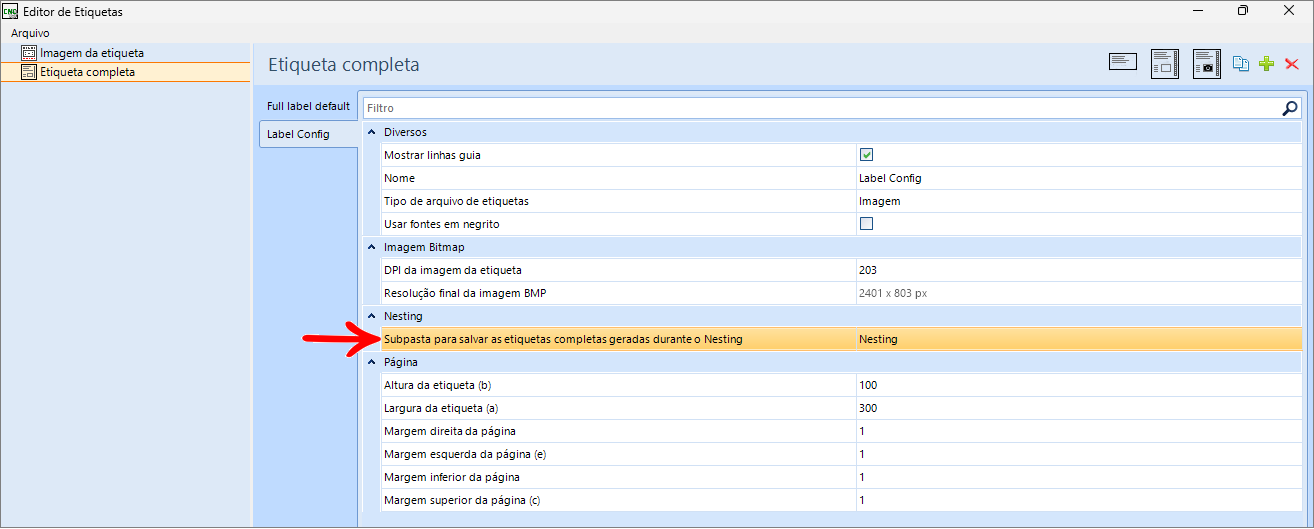Collapse the Página section
1314x529 pixels.
click(372, 362)
